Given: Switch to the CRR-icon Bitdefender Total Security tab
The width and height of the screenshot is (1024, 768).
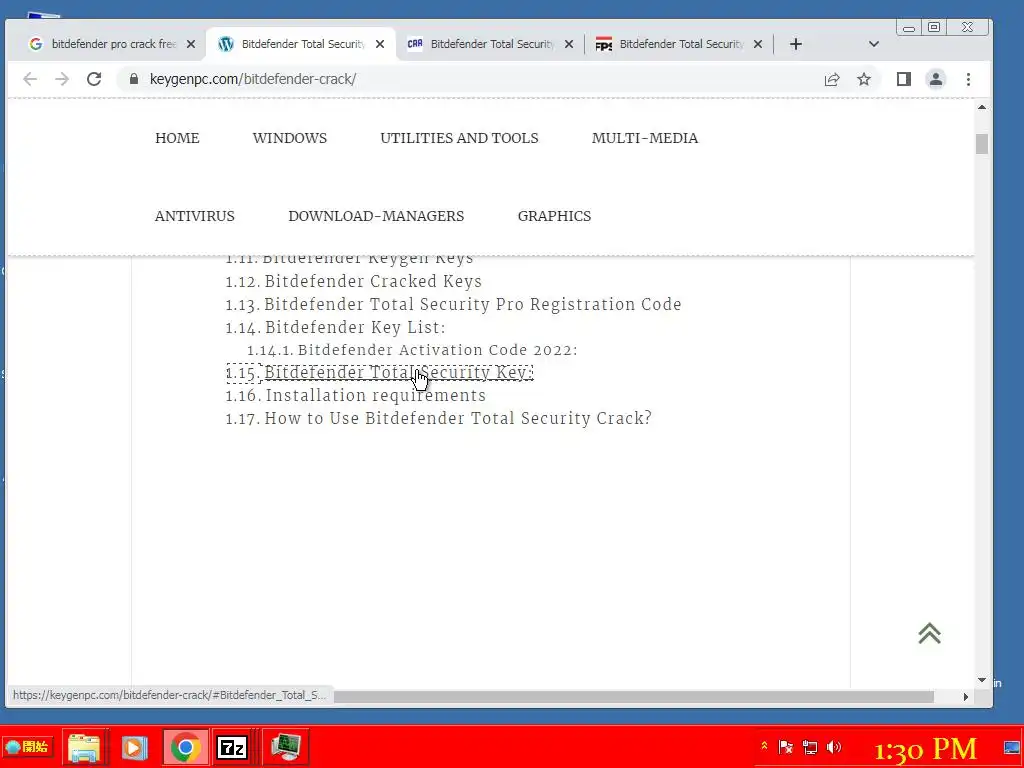Looking at the screenshot, I should [490, 44].
